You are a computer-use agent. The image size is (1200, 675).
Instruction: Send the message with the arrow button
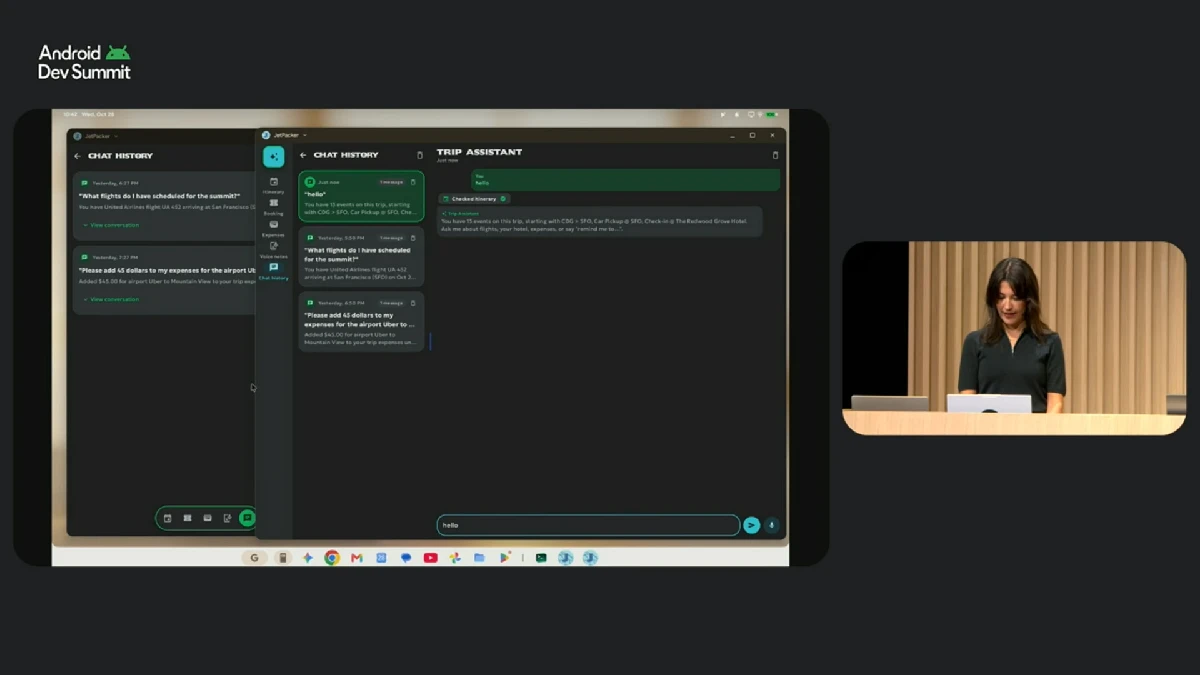coord(751,525)
